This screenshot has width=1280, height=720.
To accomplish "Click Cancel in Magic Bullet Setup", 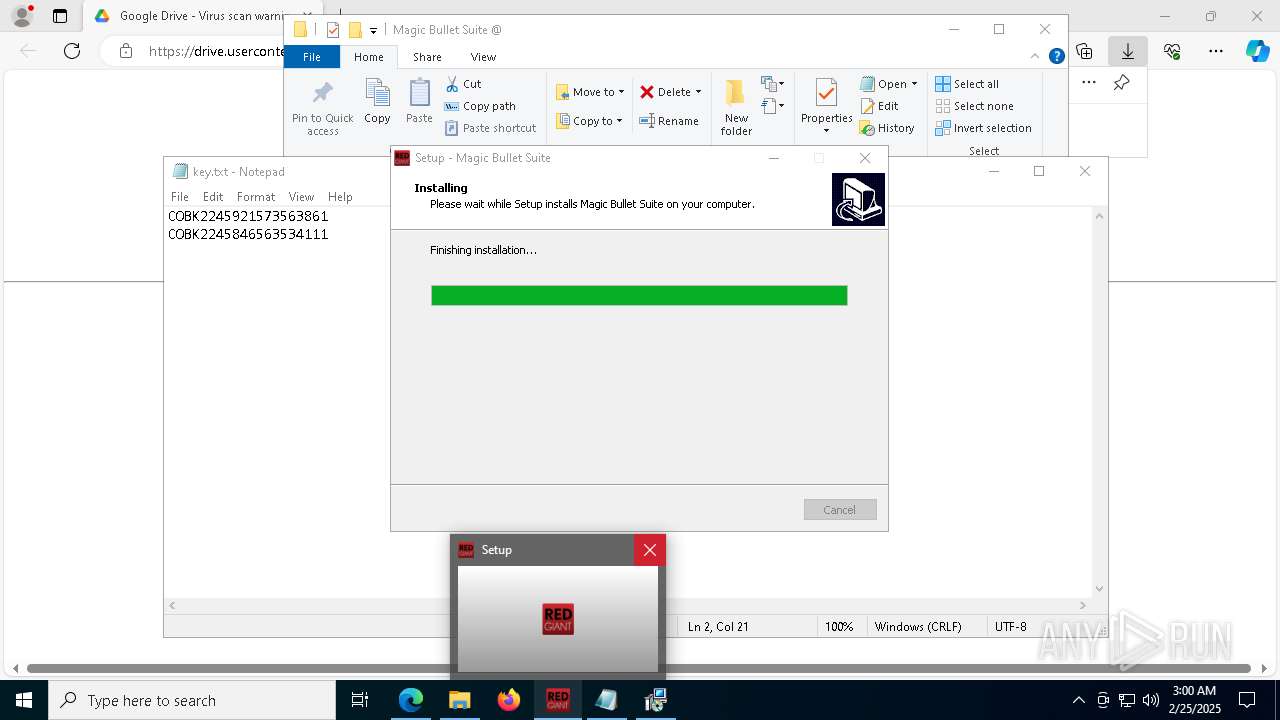I will pyautogui.click(x=840, y=510).
